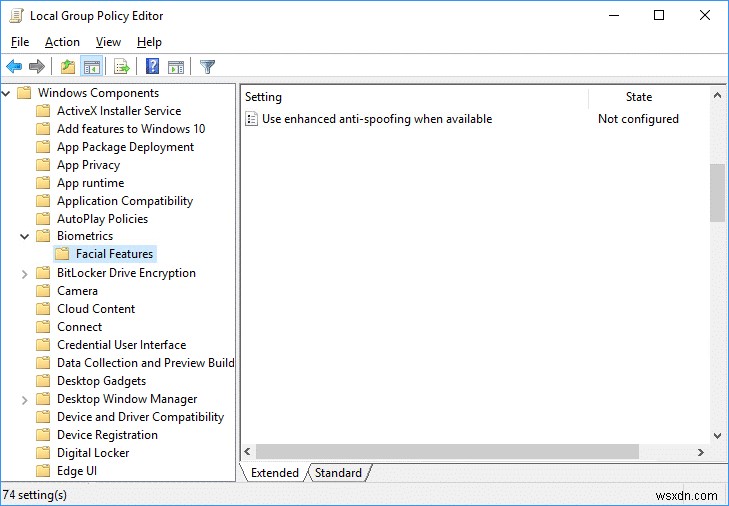Select Cloud Content folder
This screenshot has height=506, width=729.
tap(96, 309)
